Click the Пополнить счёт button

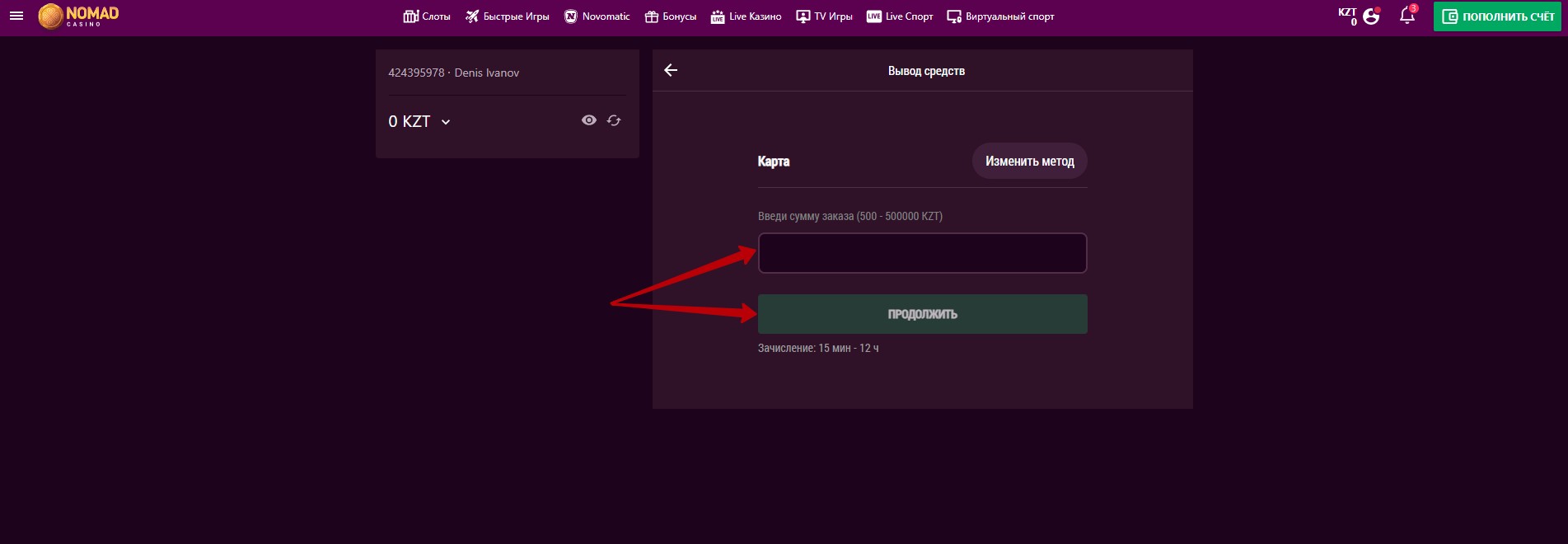click(x=1497, y=16)
